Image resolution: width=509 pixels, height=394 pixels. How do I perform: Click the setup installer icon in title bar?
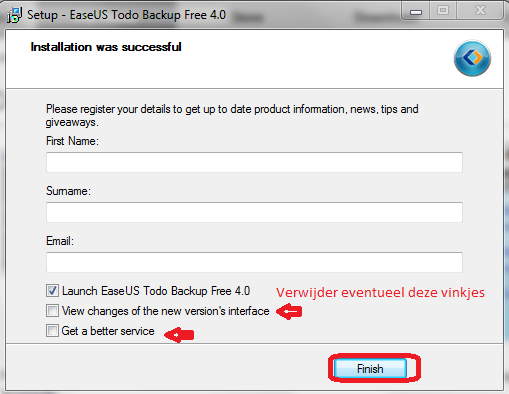(14, 15)
